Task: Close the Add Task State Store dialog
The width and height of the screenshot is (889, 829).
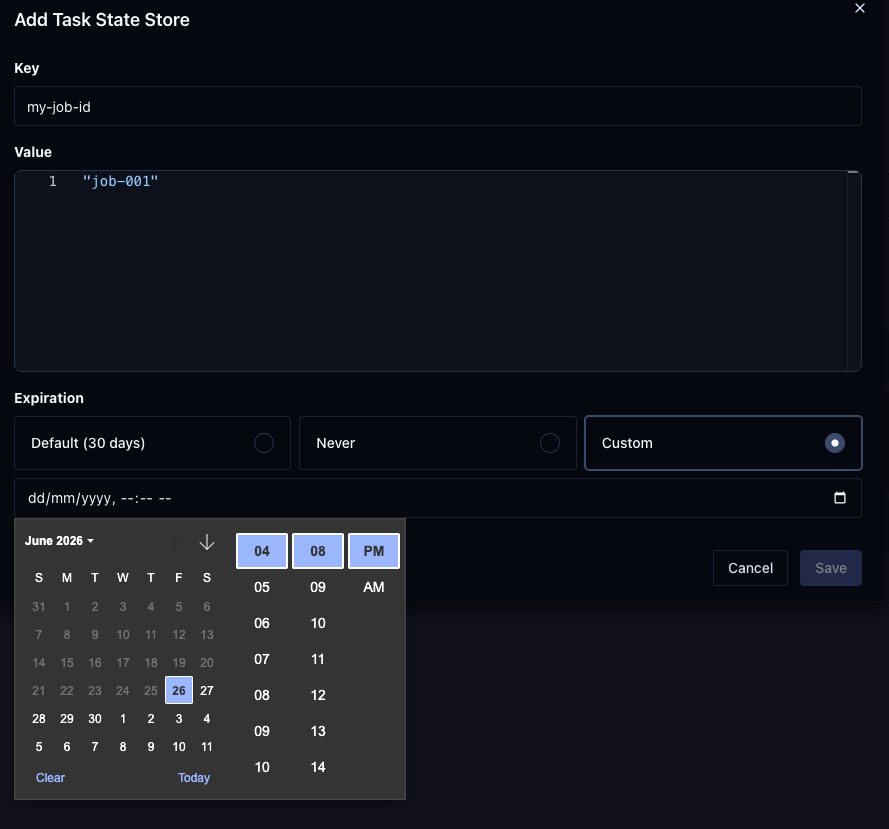Action: pyautogui.click(x=860, y=9)
